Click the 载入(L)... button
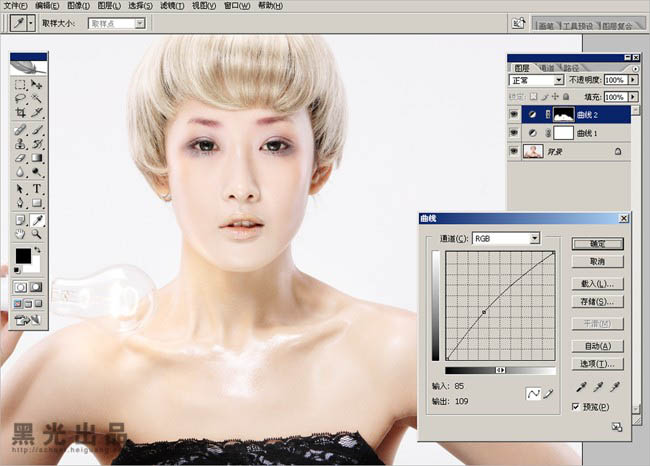This screenshot has width=650, height=466. click(x=597, y=284)
